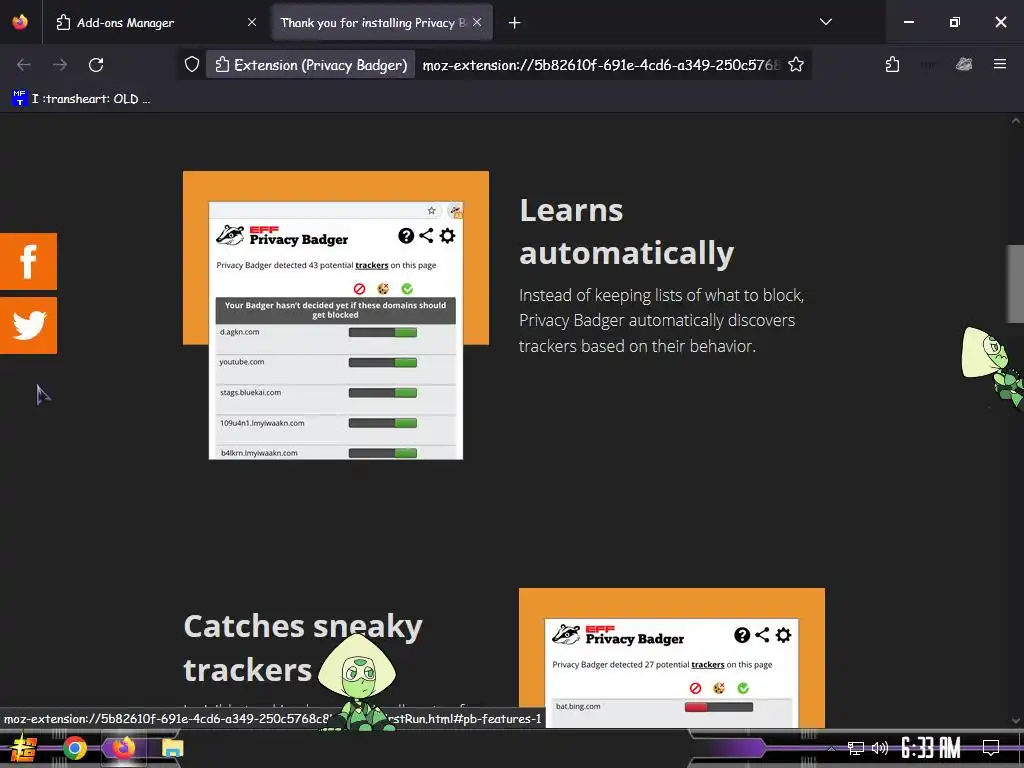Click the Catches sneaky trackers popup screenshot
This screenshot has width=1024, height=768.
coord(671,673)
